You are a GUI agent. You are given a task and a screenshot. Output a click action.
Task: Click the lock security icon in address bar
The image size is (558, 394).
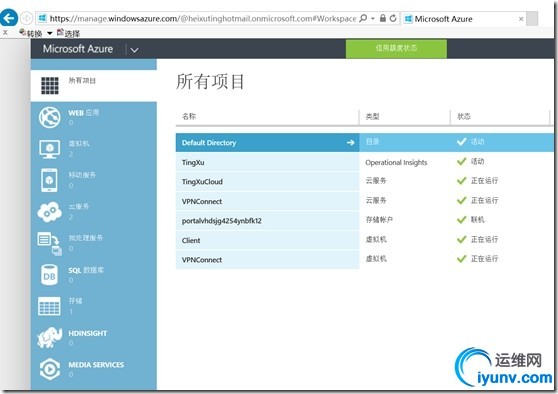[x=383, y=18]
